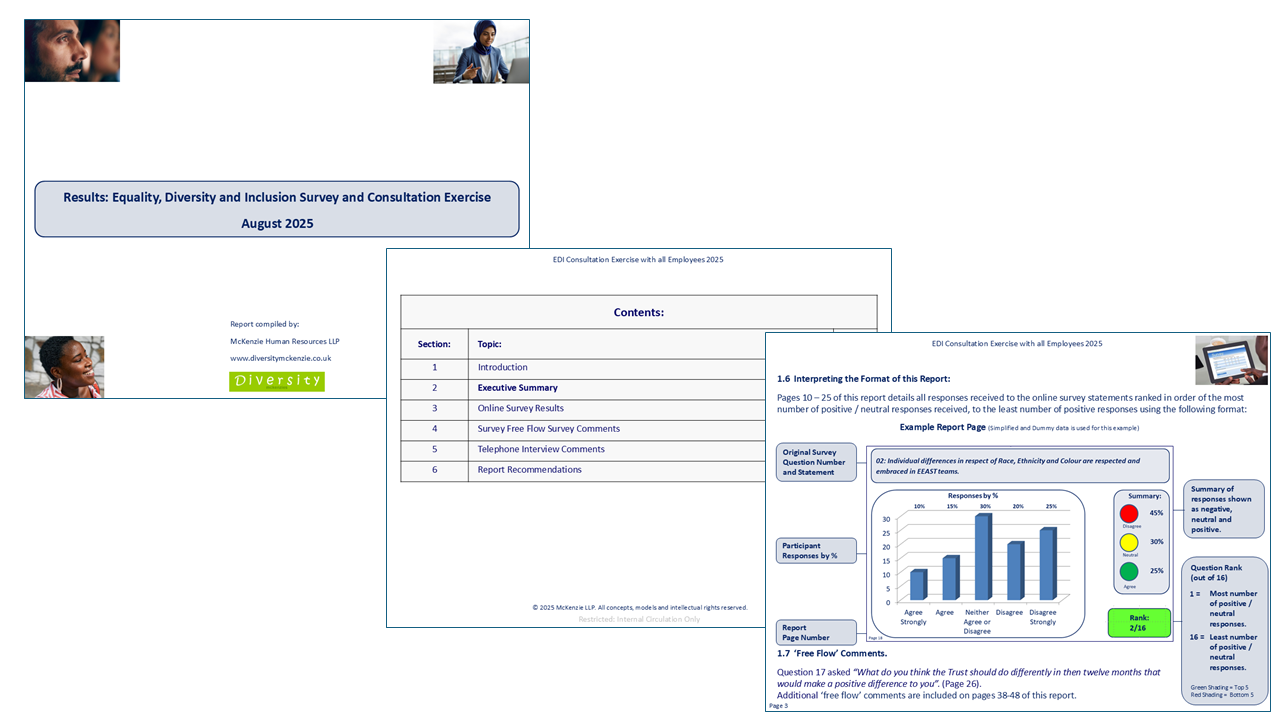Click the green Diversity logo
The height and width of the screenshot is (720, 1280).
click(277, 381)
